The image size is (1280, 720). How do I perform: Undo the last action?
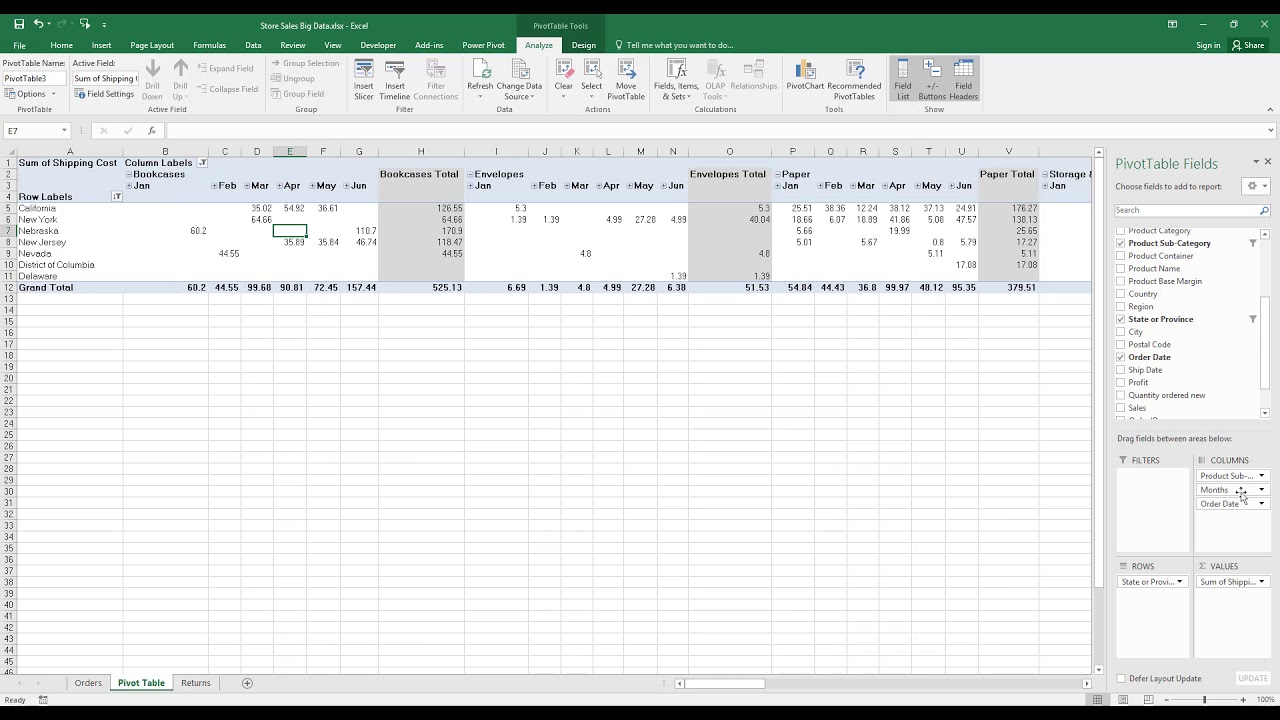pyautogui.click(x=38, y=23)
